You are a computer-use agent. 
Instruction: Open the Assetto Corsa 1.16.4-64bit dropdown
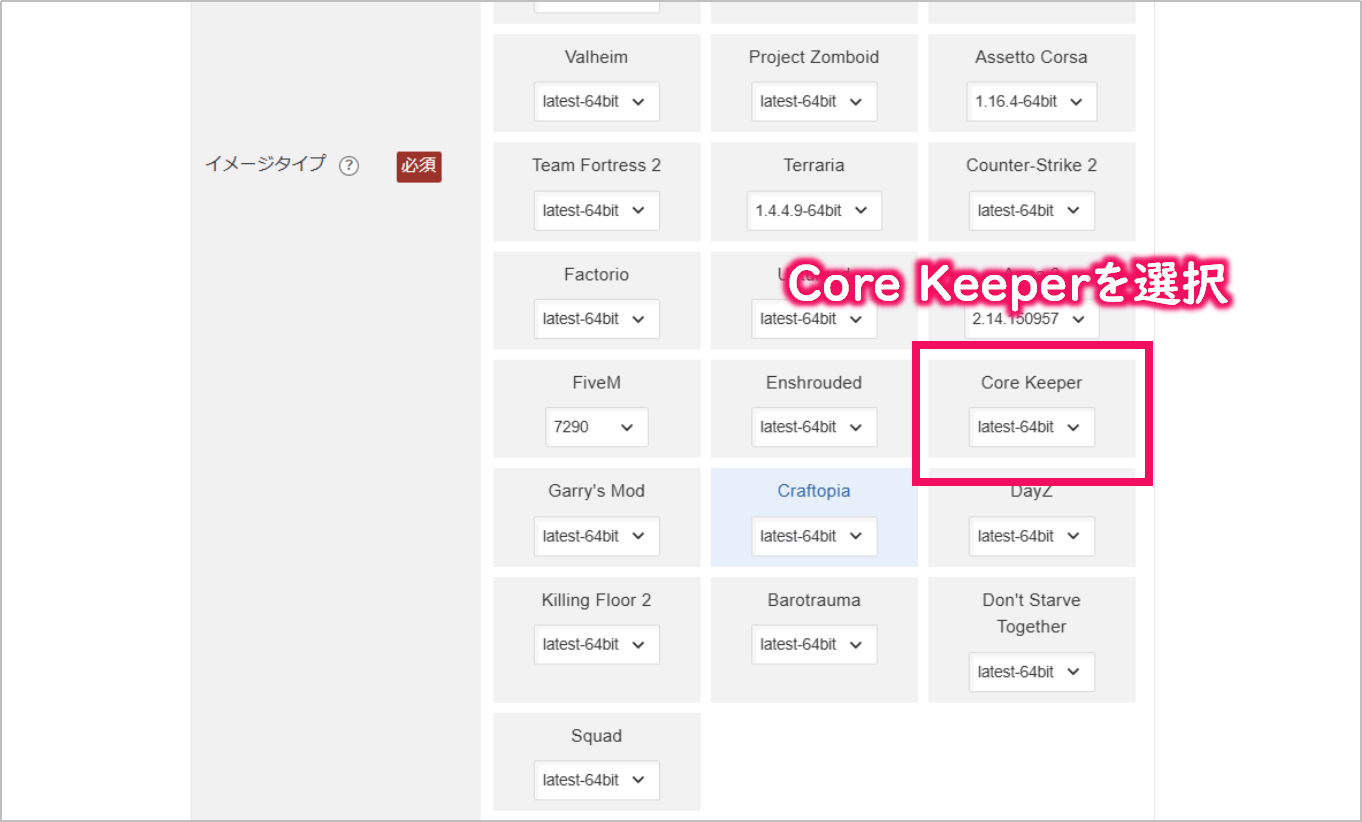click(1031, 102)
